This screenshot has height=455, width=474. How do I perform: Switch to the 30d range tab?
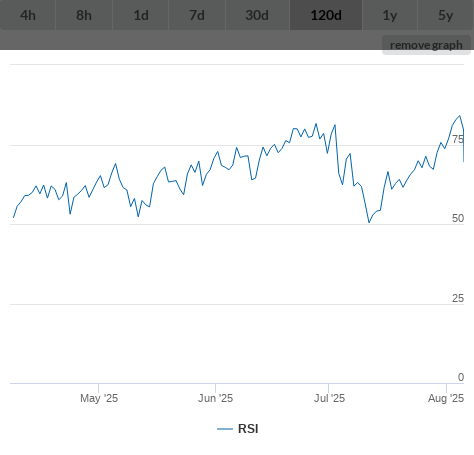(257, 15)
